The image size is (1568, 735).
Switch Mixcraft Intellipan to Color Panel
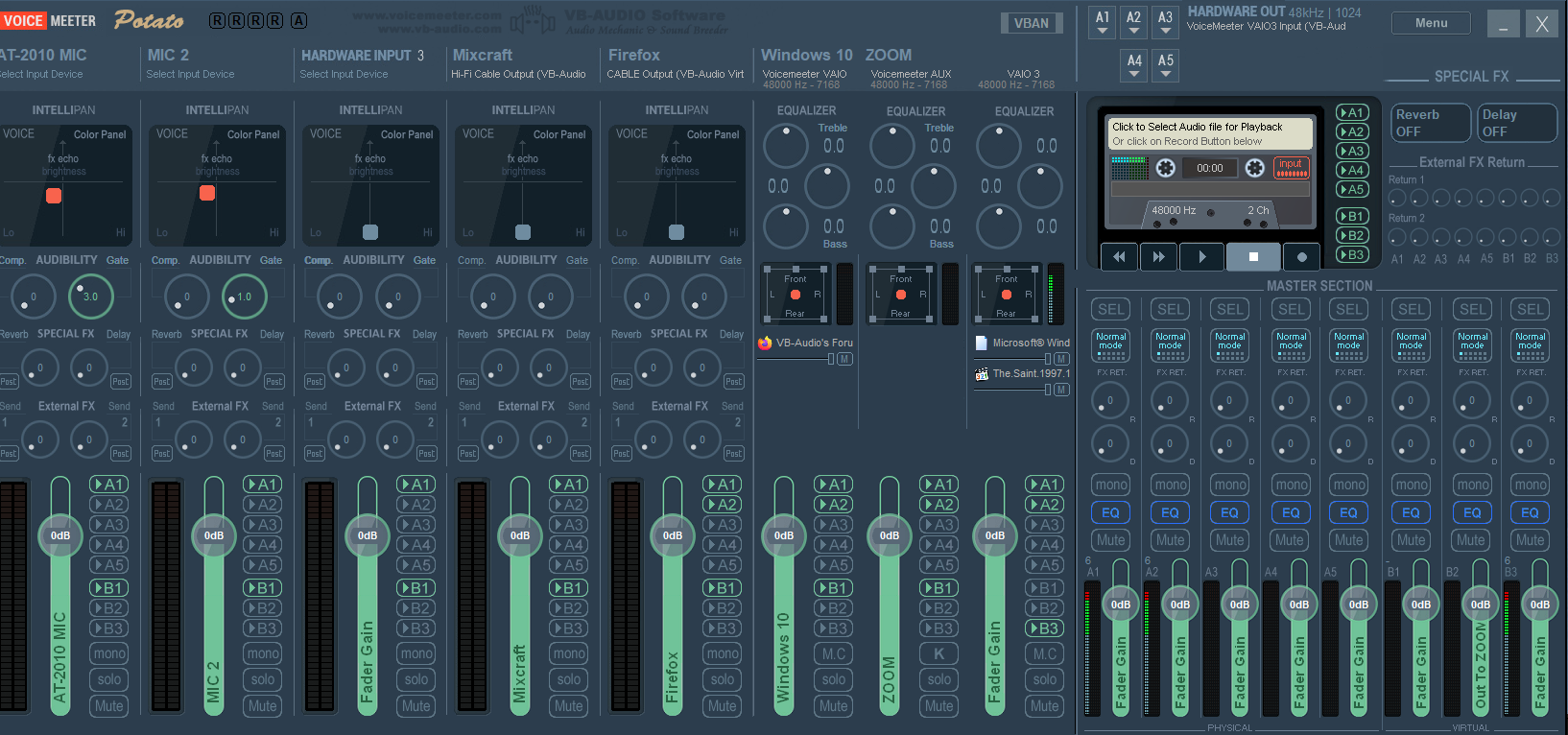click(559, 134)
